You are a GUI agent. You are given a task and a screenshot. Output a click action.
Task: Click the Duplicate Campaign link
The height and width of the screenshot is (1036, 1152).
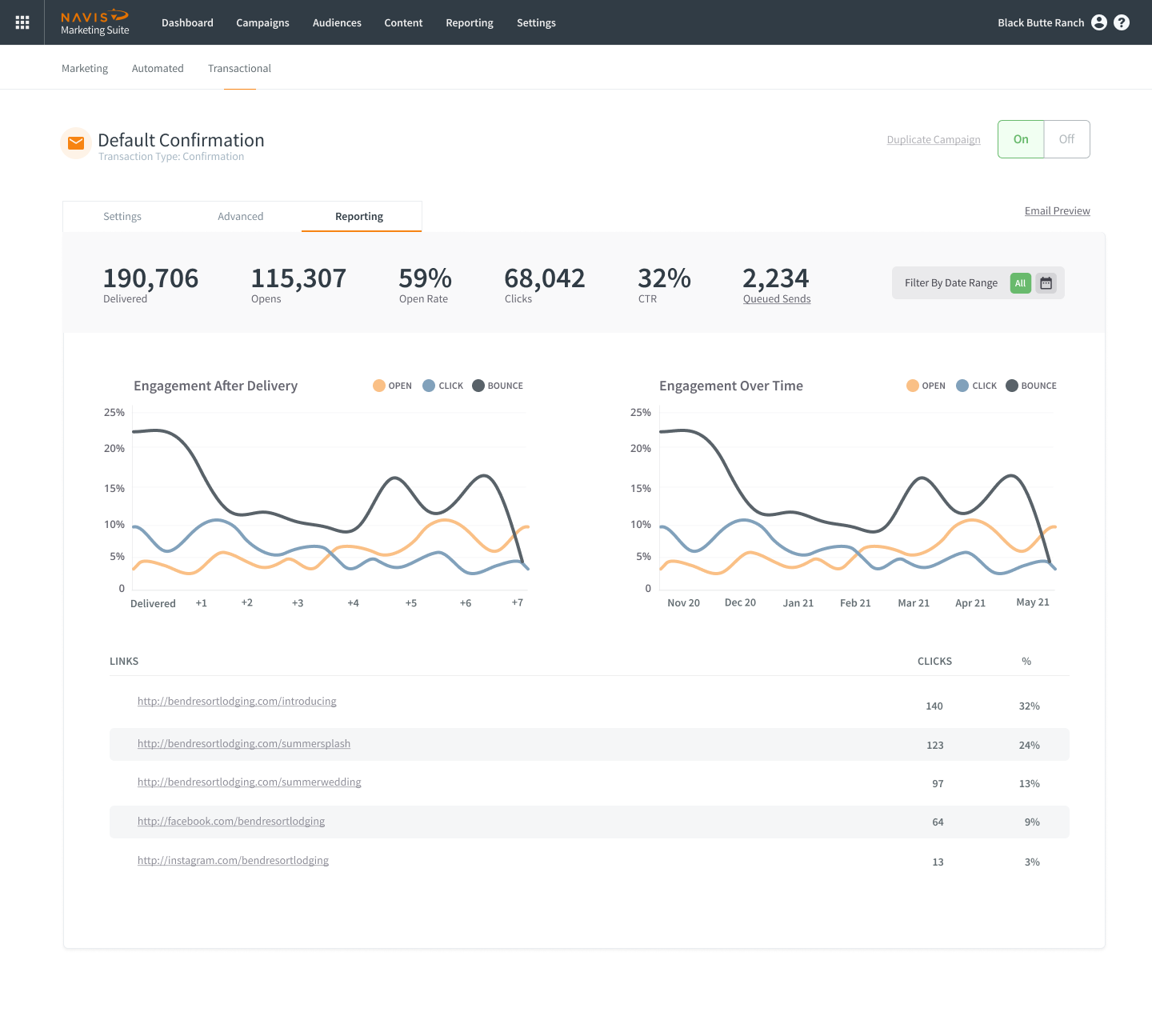point(933,140)
